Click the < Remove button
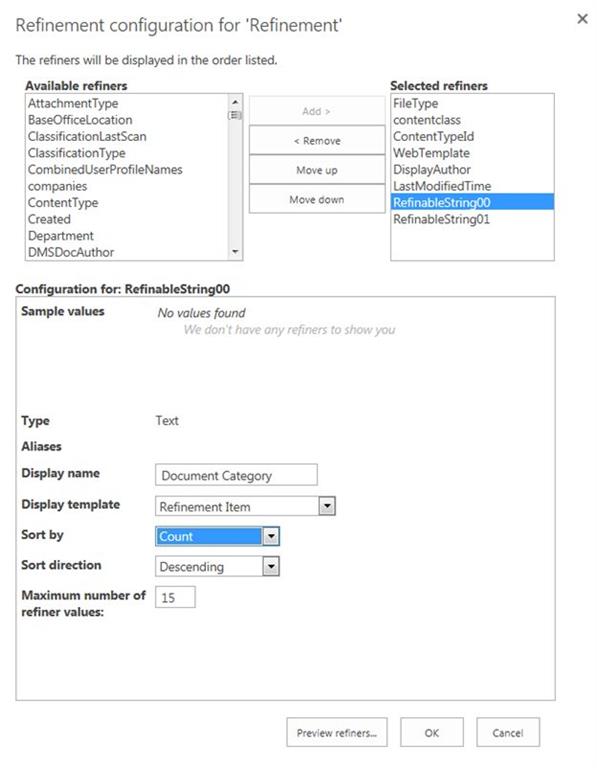Viewport: 597px width, 768px height. [x=316, y=141]
